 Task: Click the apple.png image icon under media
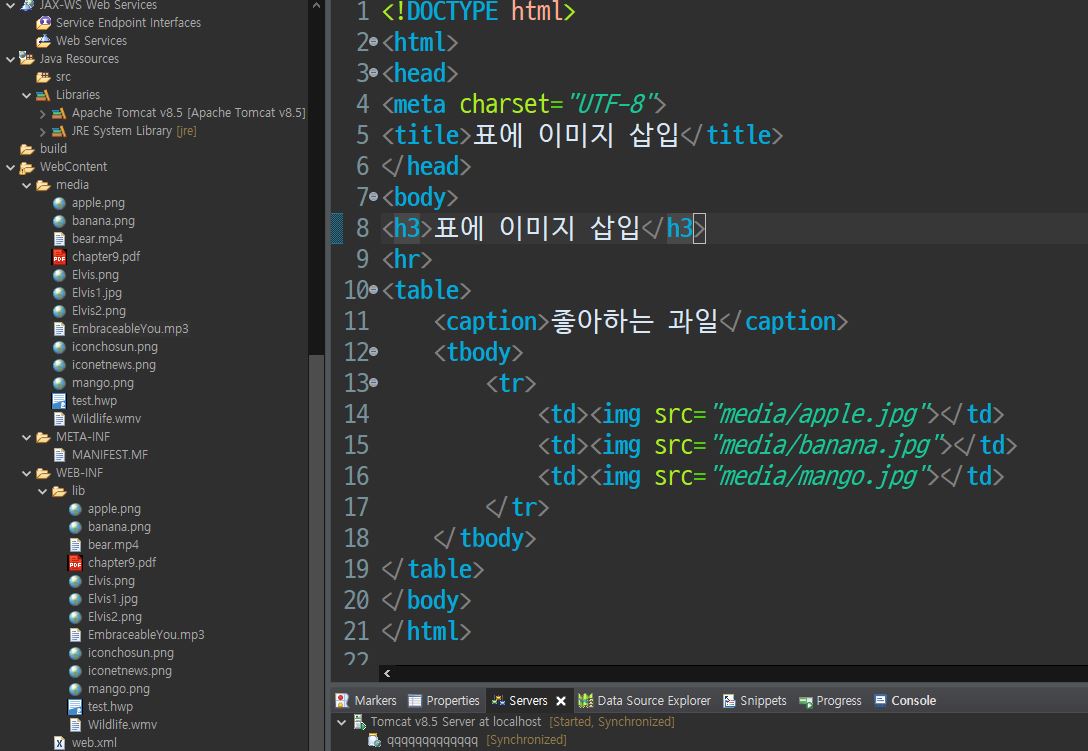coord(59,202)
